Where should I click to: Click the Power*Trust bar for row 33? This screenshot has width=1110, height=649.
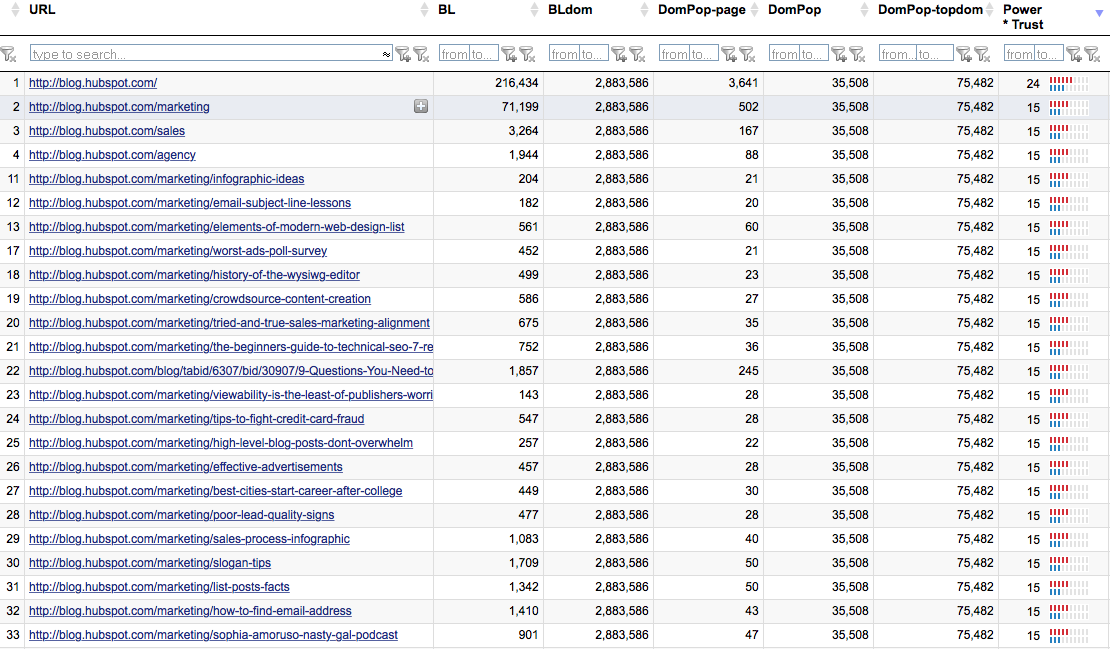[1069, 636]
